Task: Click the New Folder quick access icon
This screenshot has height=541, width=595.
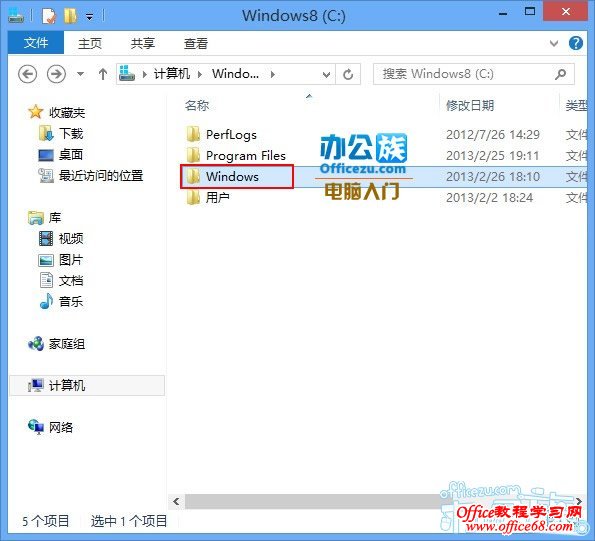Action: pos(70,16)
